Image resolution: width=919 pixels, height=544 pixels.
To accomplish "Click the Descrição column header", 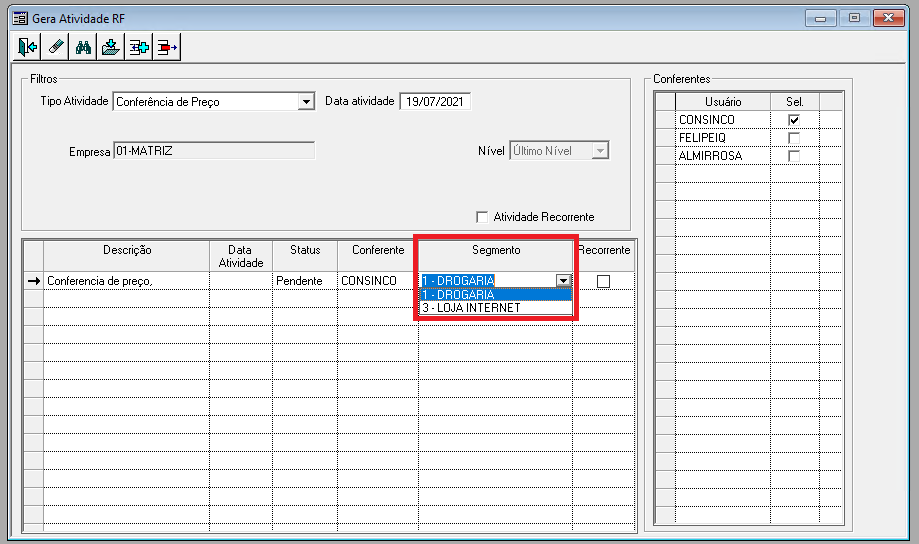I will click(127, 256).
